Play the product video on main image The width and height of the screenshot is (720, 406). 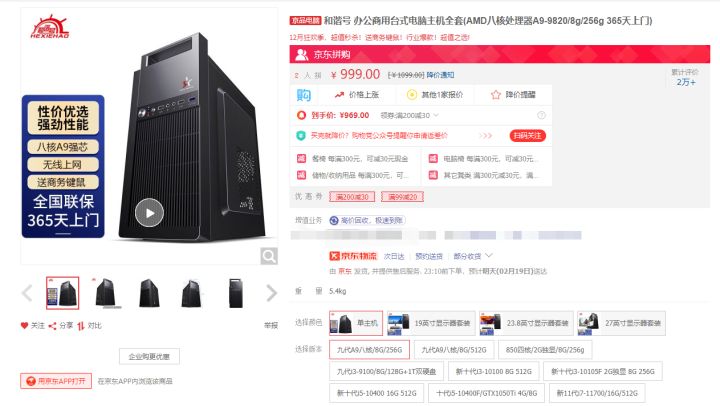point(149,213)
